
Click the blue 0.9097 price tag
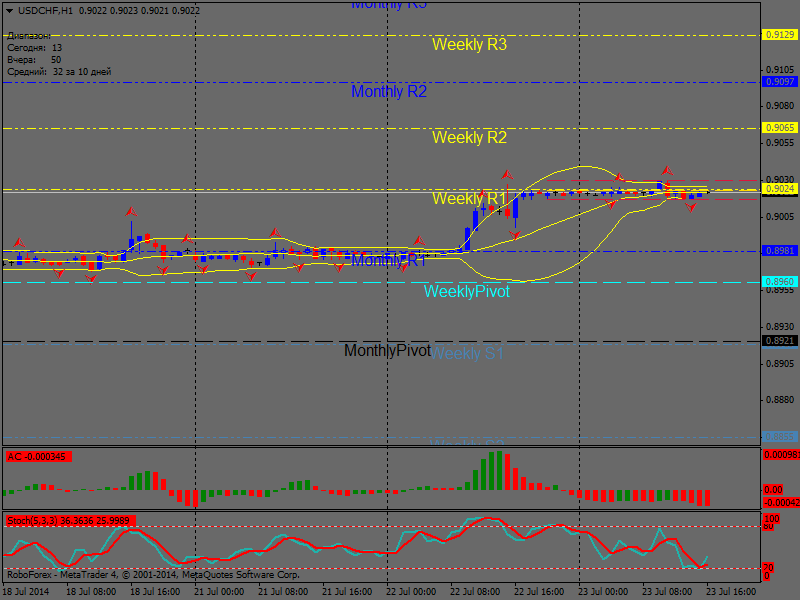(779, 82)
